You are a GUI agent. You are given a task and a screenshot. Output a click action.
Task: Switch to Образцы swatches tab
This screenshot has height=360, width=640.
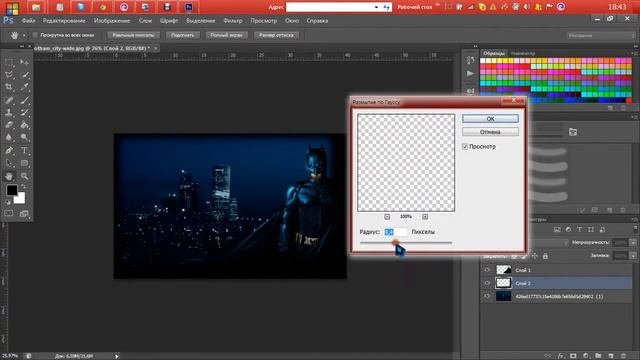(494, 53)
